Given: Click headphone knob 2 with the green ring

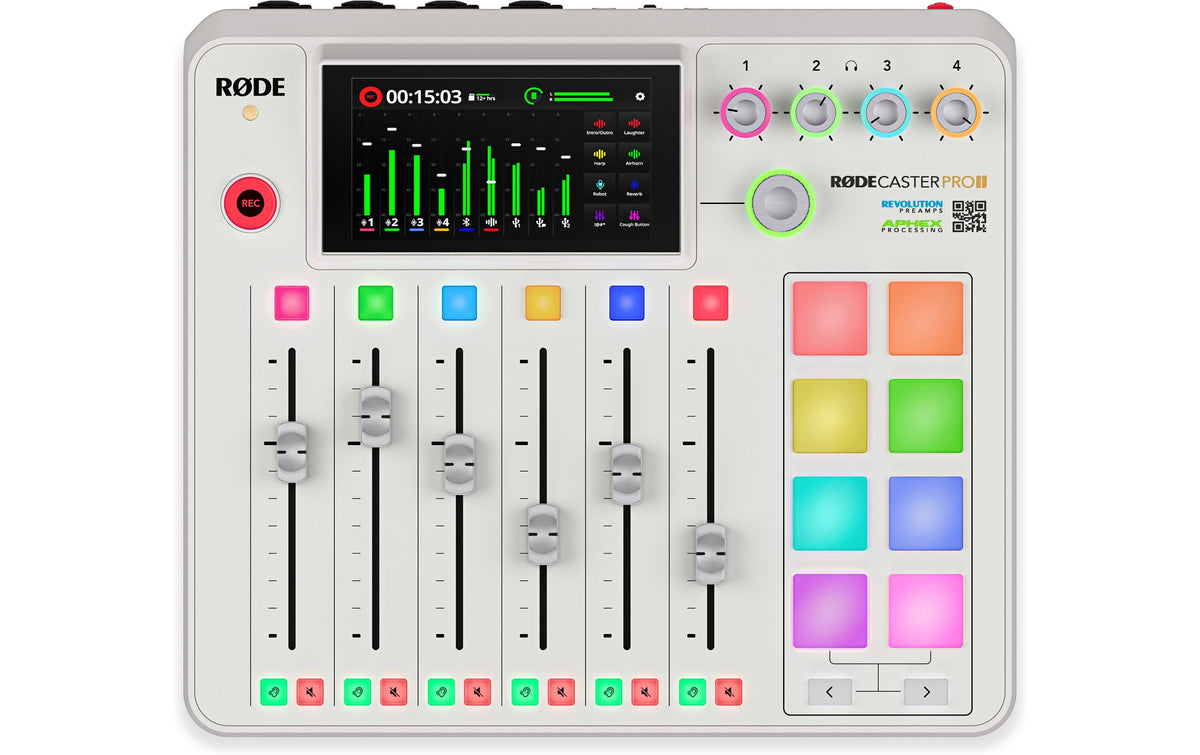Looking at the screenshot, I should [x=815, y=112].
